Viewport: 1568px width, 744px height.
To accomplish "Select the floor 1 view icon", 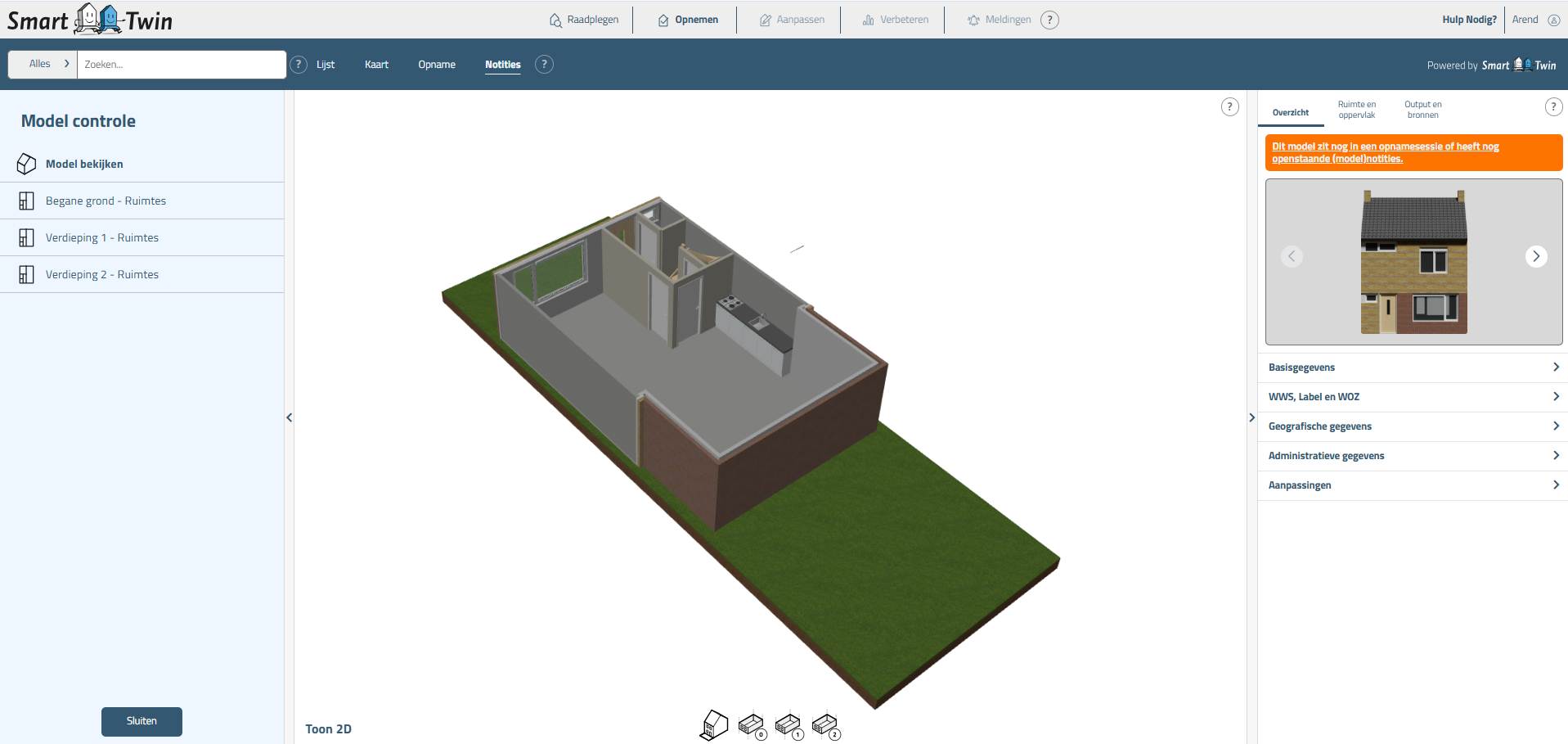I will 788,725.
